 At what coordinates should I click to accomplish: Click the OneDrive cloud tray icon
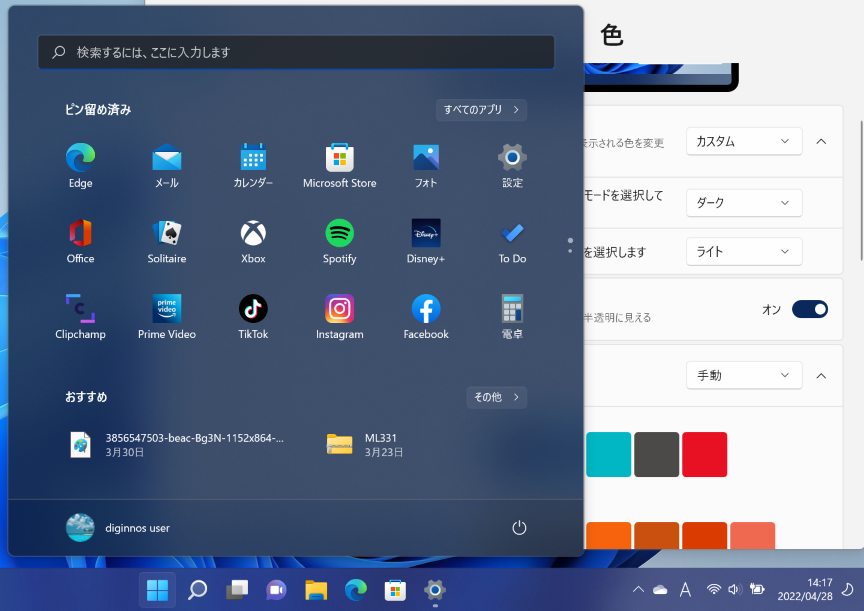click(660, 590)
